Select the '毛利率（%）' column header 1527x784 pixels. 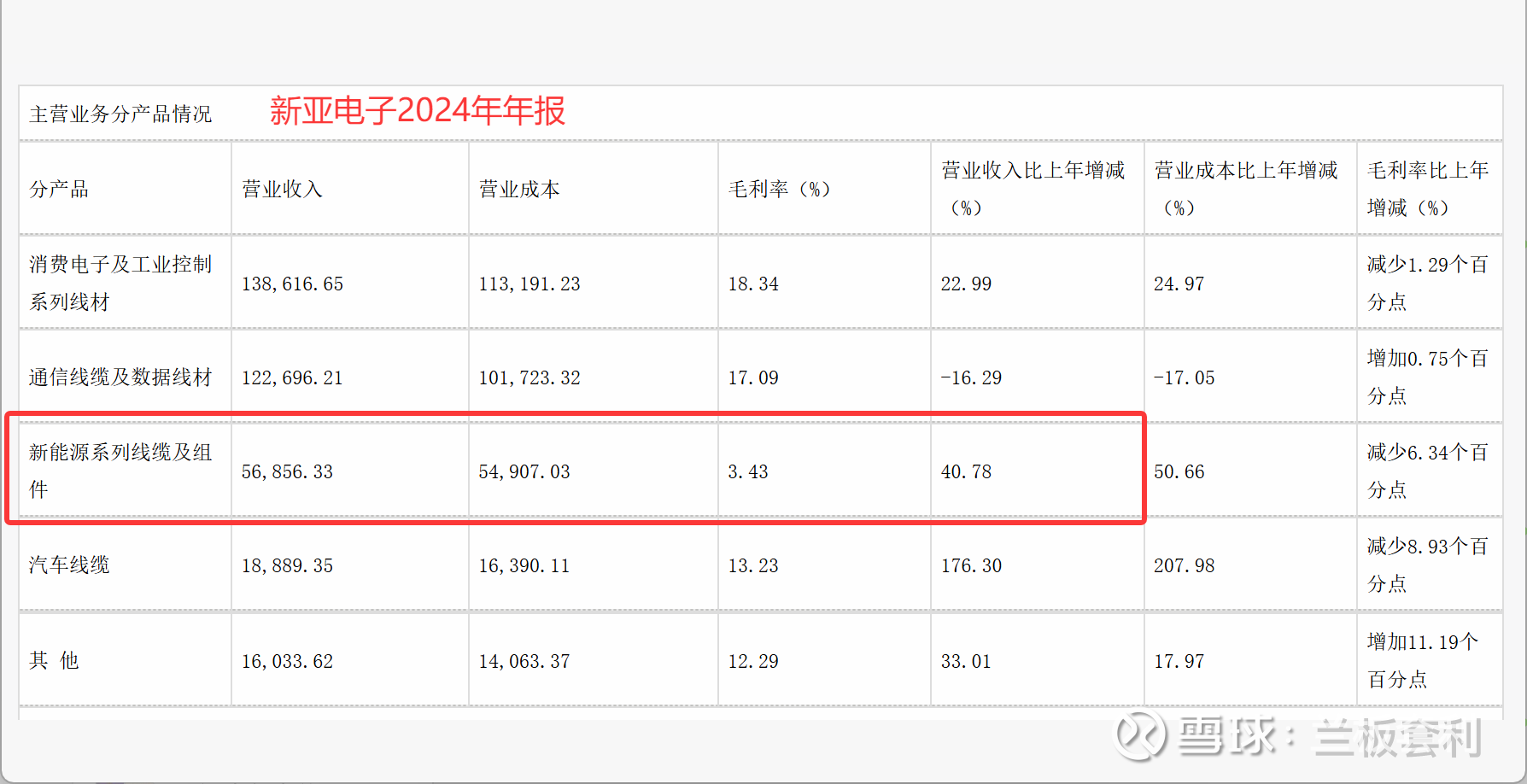click(780, 189)
